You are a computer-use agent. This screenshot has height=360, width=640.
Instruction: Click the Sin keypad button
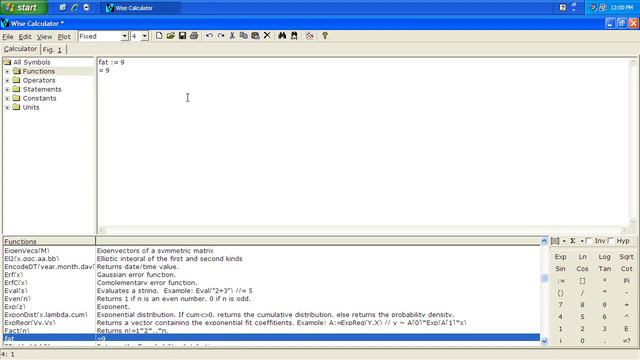(x=560, y=269)
